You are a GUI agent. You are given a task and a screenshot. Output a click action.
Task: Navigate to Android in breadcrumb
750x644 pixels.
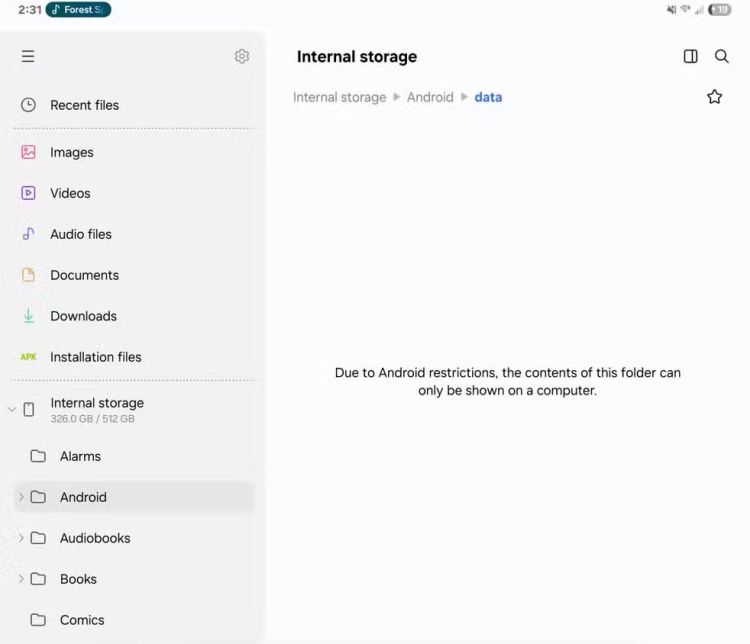tap(430, 98)
